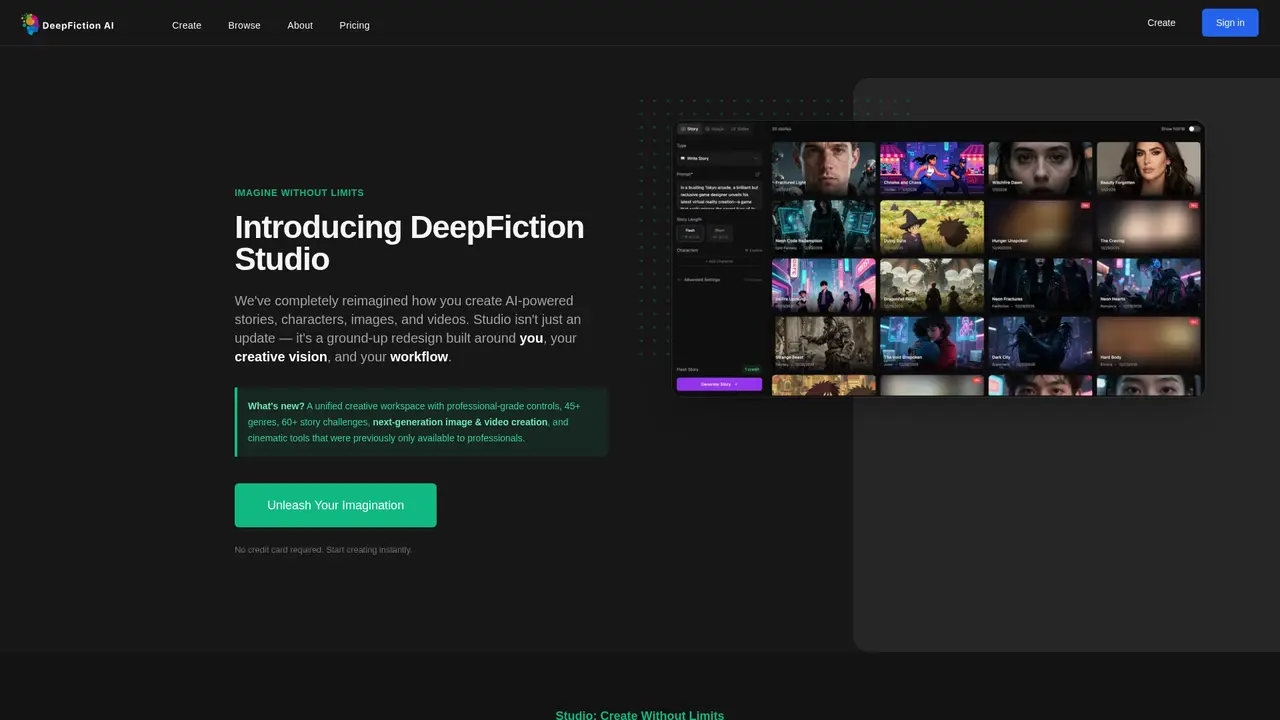The width and height of the screenshot is (1280, 720).
Task: Open the Chrome and Chaos thumbnail
Action: 932,168
